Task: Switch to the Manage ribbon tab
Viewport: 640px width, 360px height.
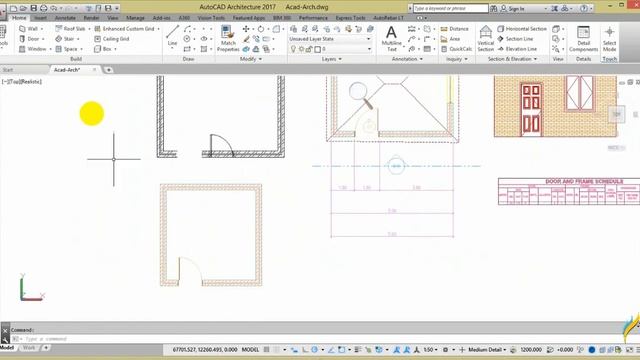Action: (x=135, y=18)
